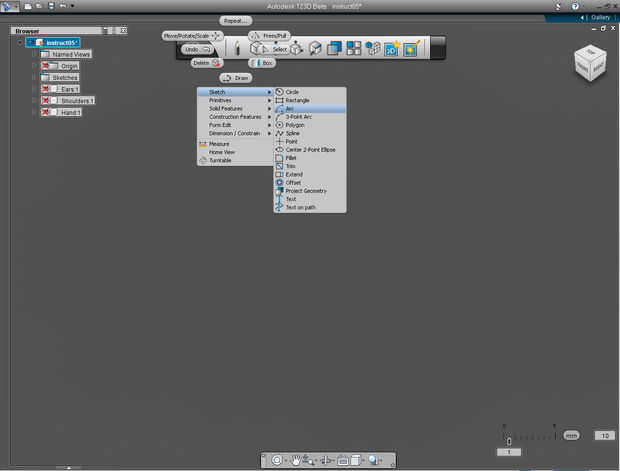Choose Text on path entry
The image size is (620, 471).
310,207
